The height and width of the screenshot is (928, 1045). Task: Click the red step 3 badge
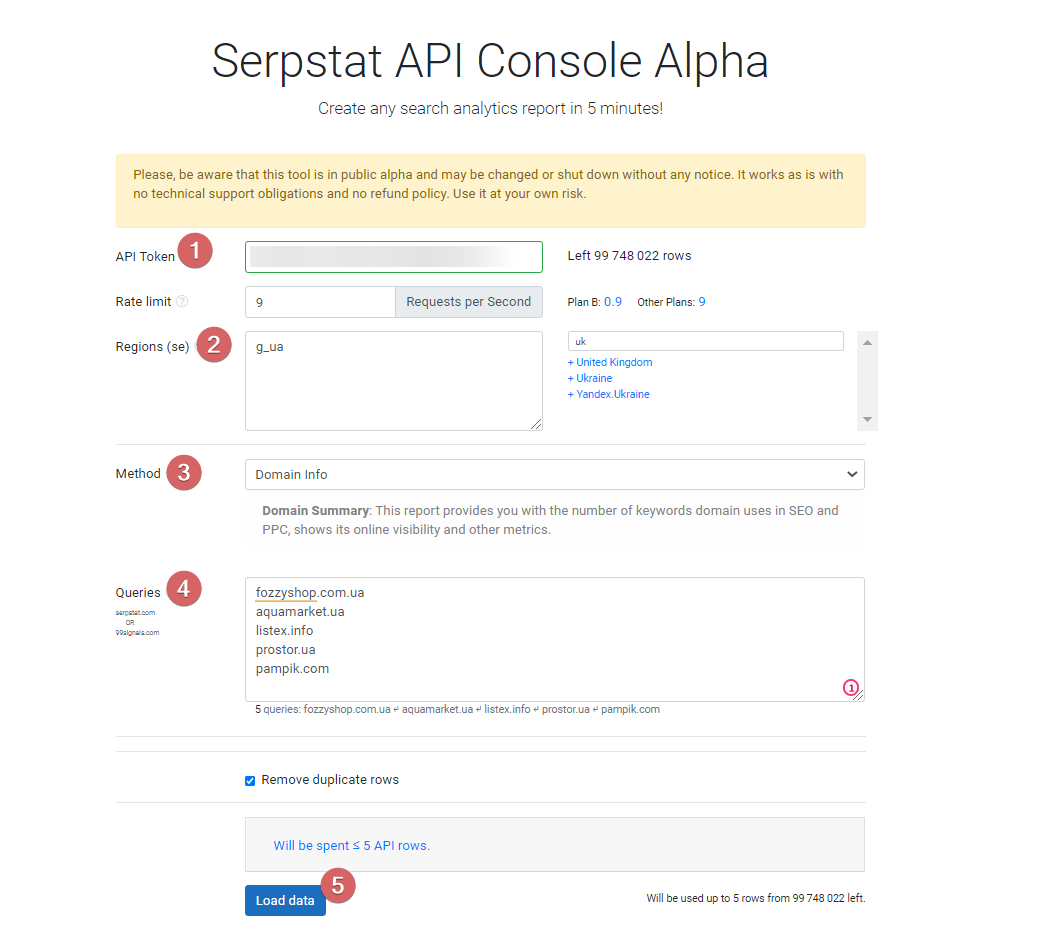point(184,472)
